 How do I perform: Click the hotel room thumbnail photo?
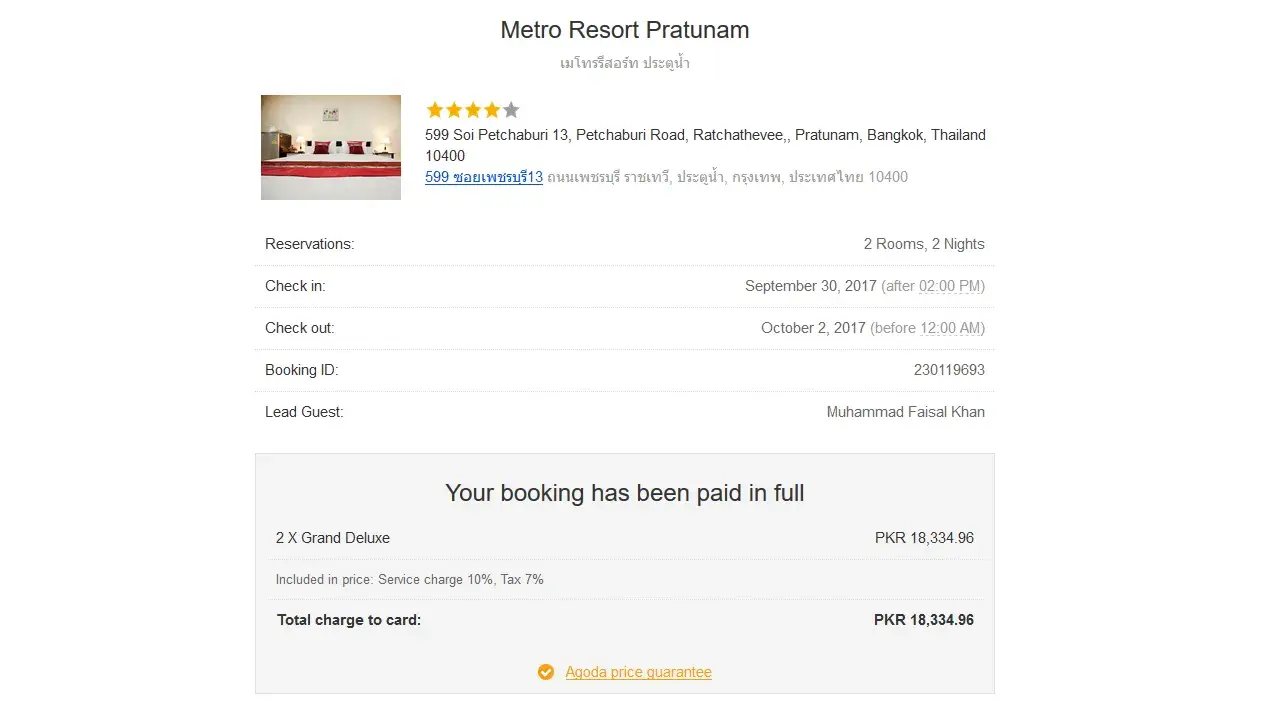(330, 147)
